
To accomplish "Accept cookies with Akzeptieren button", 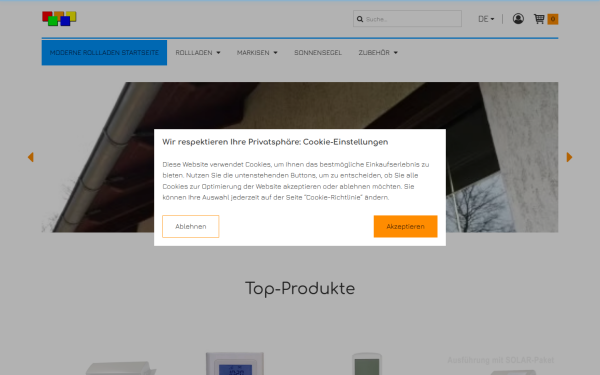I will coord(405,226).
